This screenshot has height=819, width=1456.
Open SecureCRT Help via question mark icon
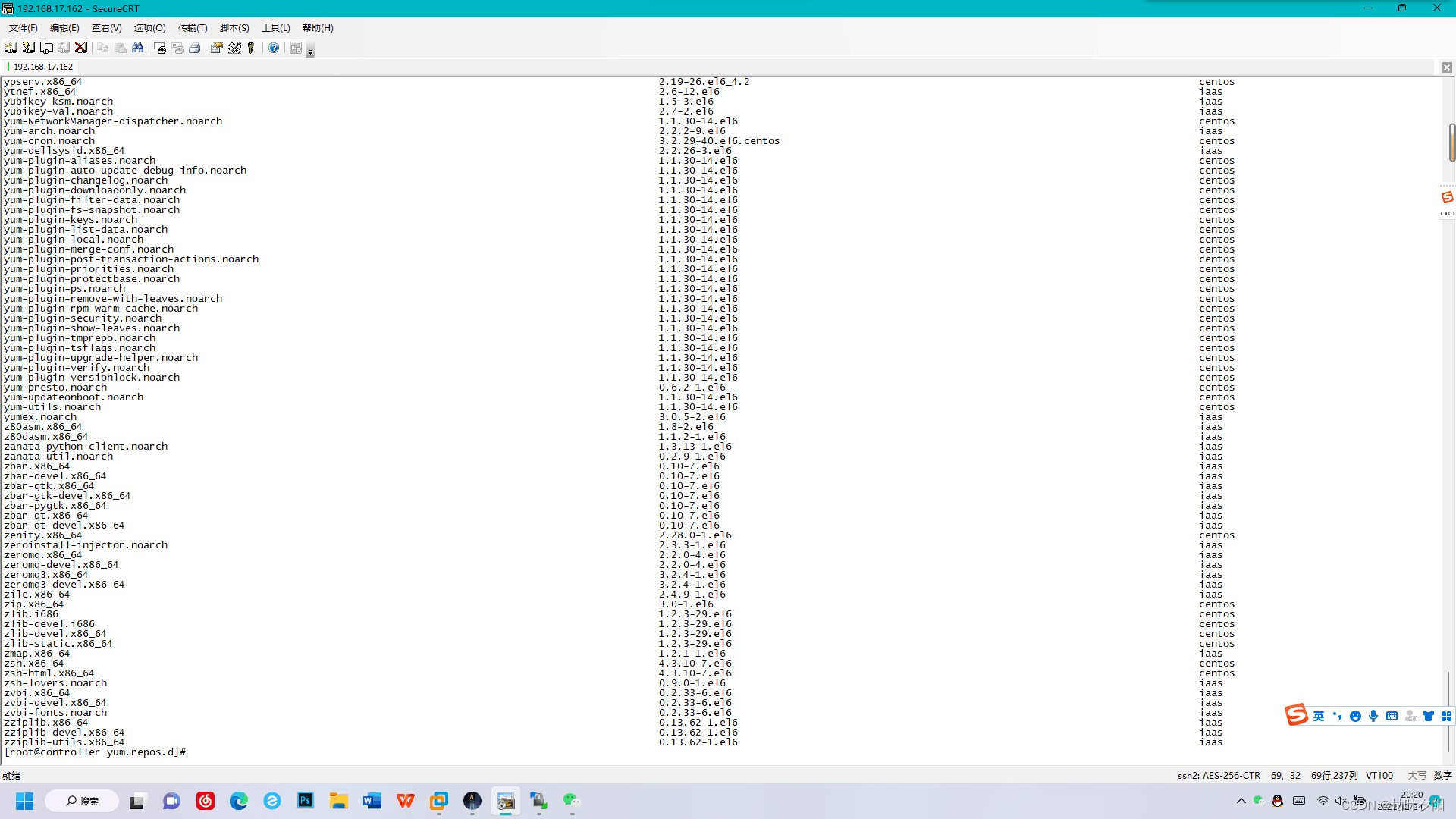(275, 47)
